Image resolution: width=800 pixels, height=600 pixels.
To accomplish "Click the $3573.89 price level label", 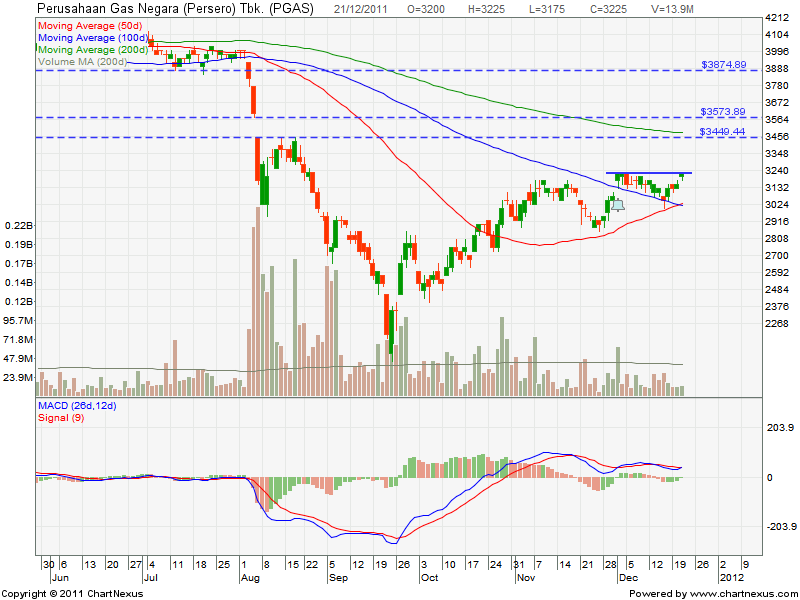I will tap(723, 112).
